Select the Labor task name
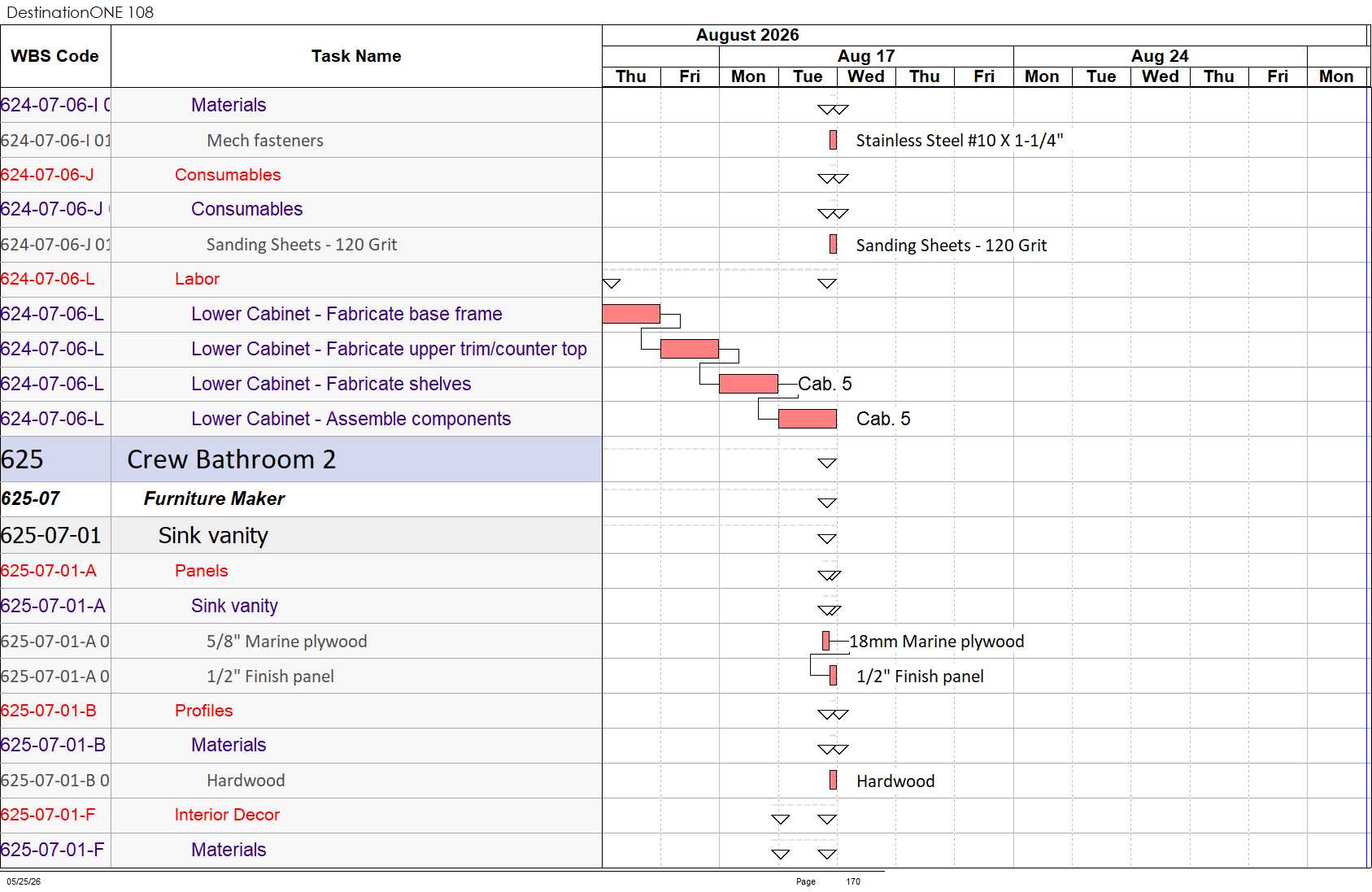This screenshot has height=892, width=1372. tap(197, 279)
